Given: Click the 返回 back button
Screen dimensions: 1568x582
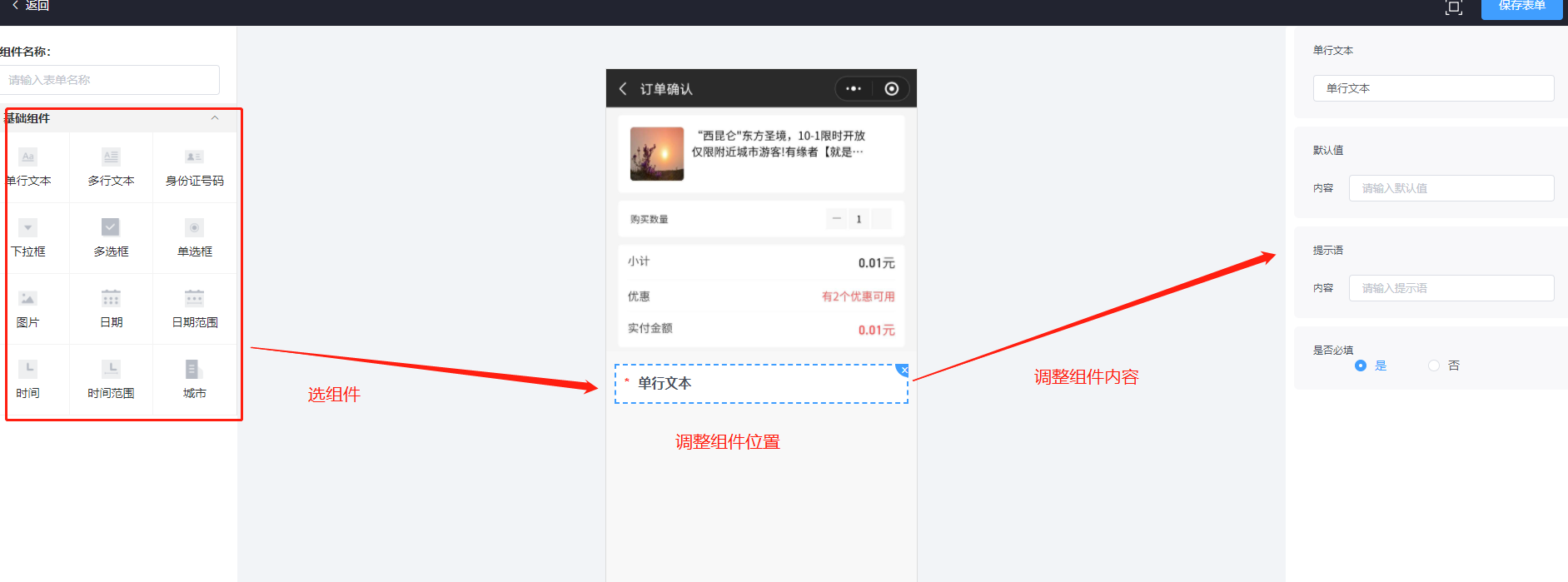Looking at the screenshot, I should click(x=30, y=6).
